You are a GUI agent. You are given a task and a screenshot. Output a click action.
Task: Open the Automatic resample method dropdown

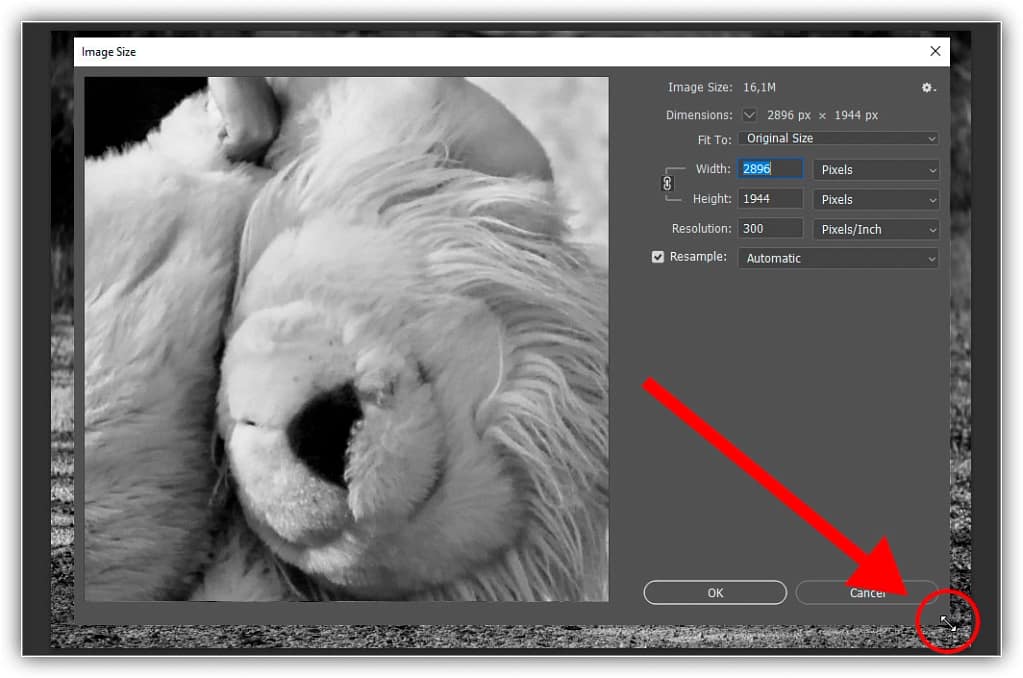(x=837, y=258)
